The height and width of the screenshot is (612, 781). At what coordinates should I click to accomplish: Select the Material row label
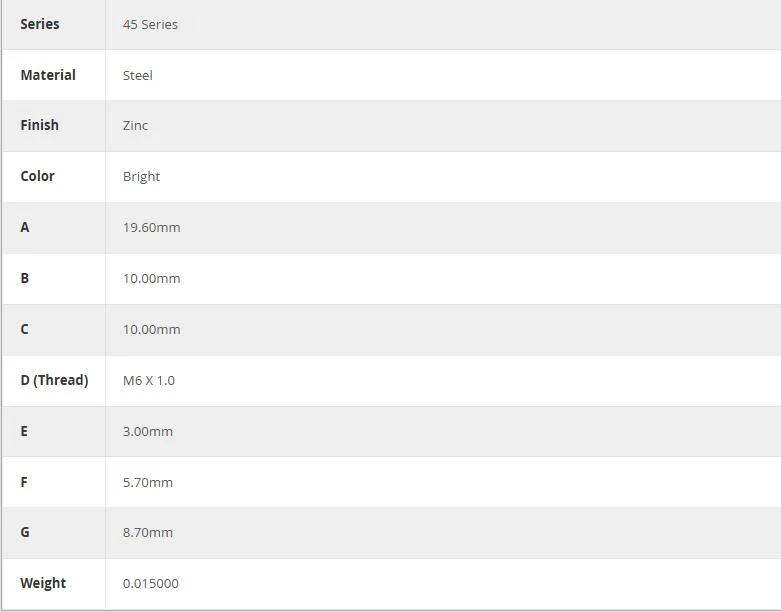48,75
